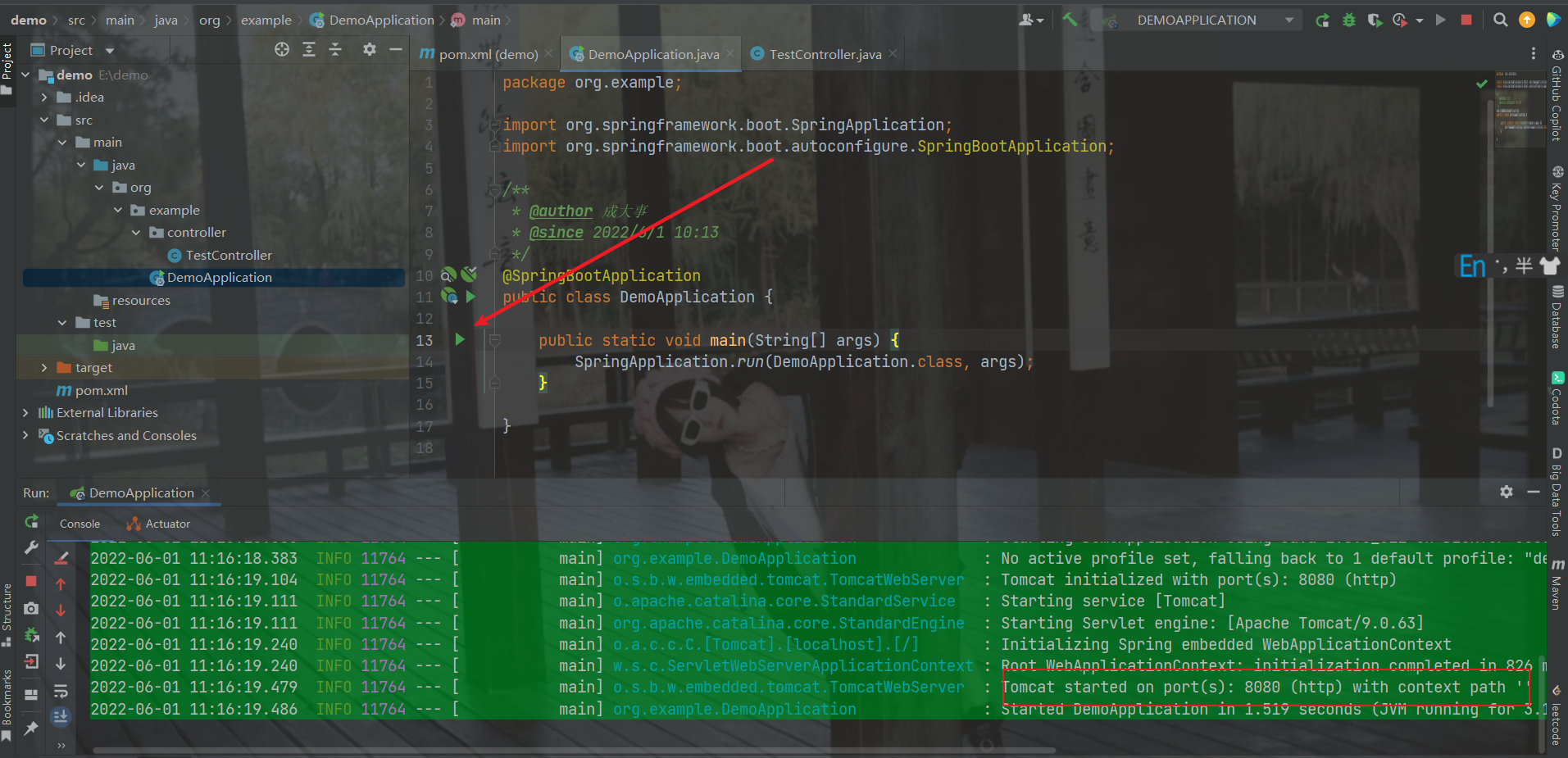This screenshot has height=758, width=1568.
Task: Stop the running app from top toolbar
Action: tap(1466, 20)
